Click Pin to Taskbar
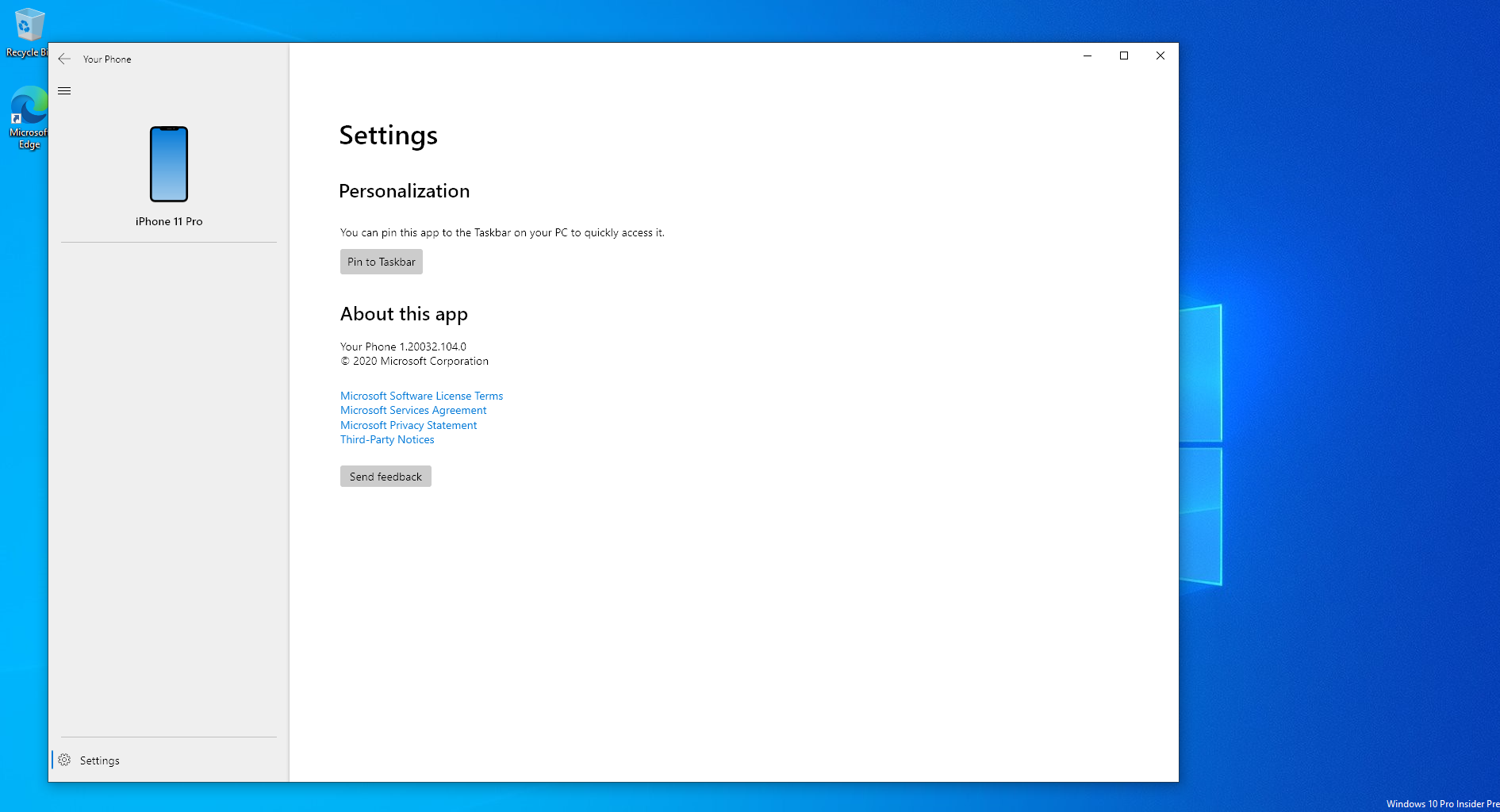The width and height of the screenshot is (1500, 812). (381, 262)
